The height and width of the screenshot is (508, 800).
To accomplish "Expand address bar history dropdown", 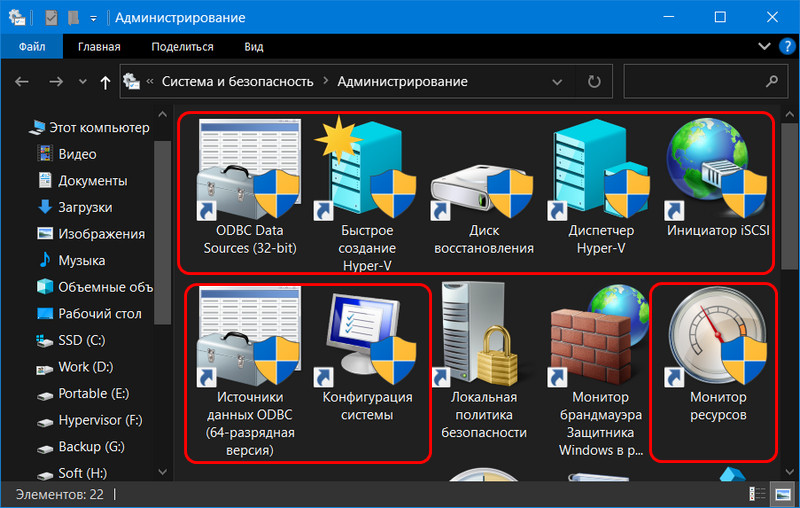I will click(x=557, y=82).
